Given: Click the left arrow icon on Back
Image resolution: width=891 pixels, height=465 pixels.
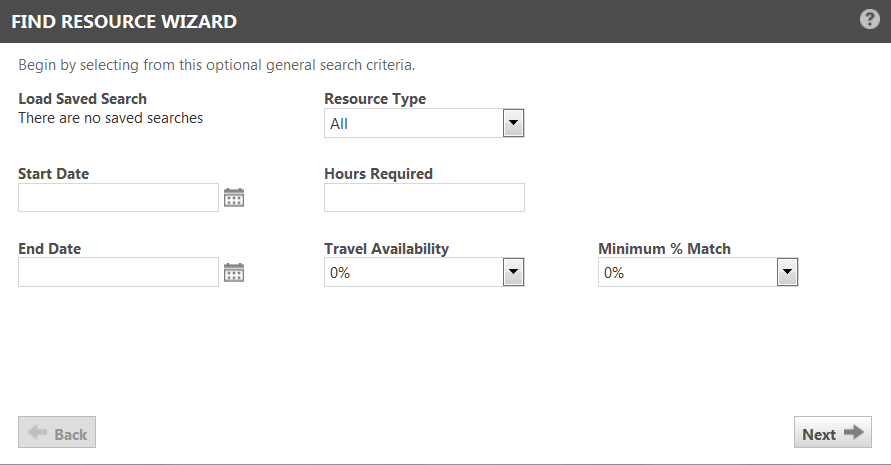Looking at the screenshot, I should [x=38, y=433].
